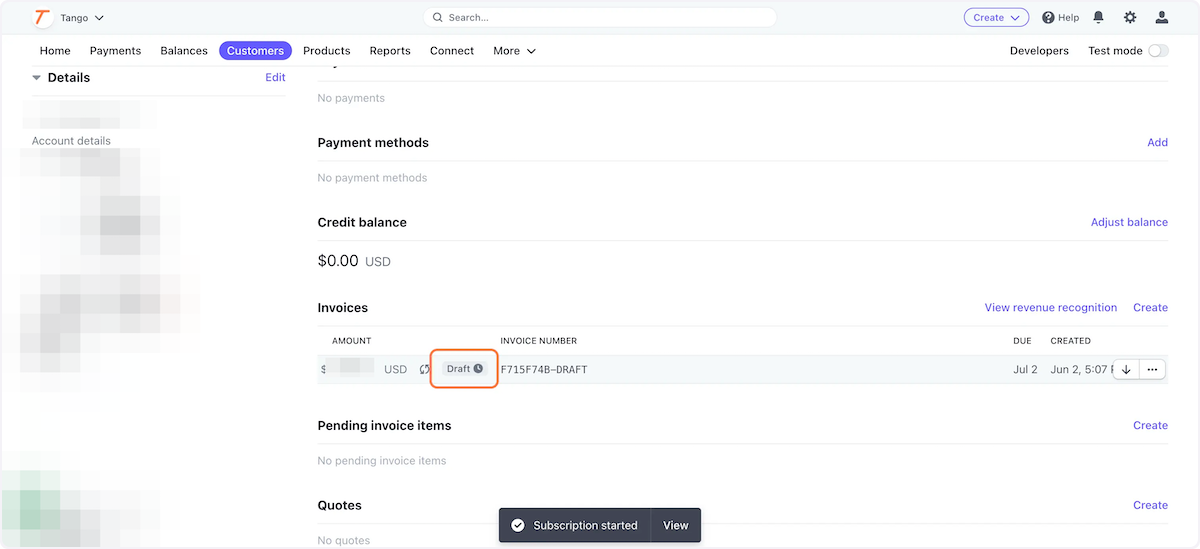Viewport: 1200px width, 549px height.
Task: Expand the More navigation menu
Action: (x=514, y=50)
